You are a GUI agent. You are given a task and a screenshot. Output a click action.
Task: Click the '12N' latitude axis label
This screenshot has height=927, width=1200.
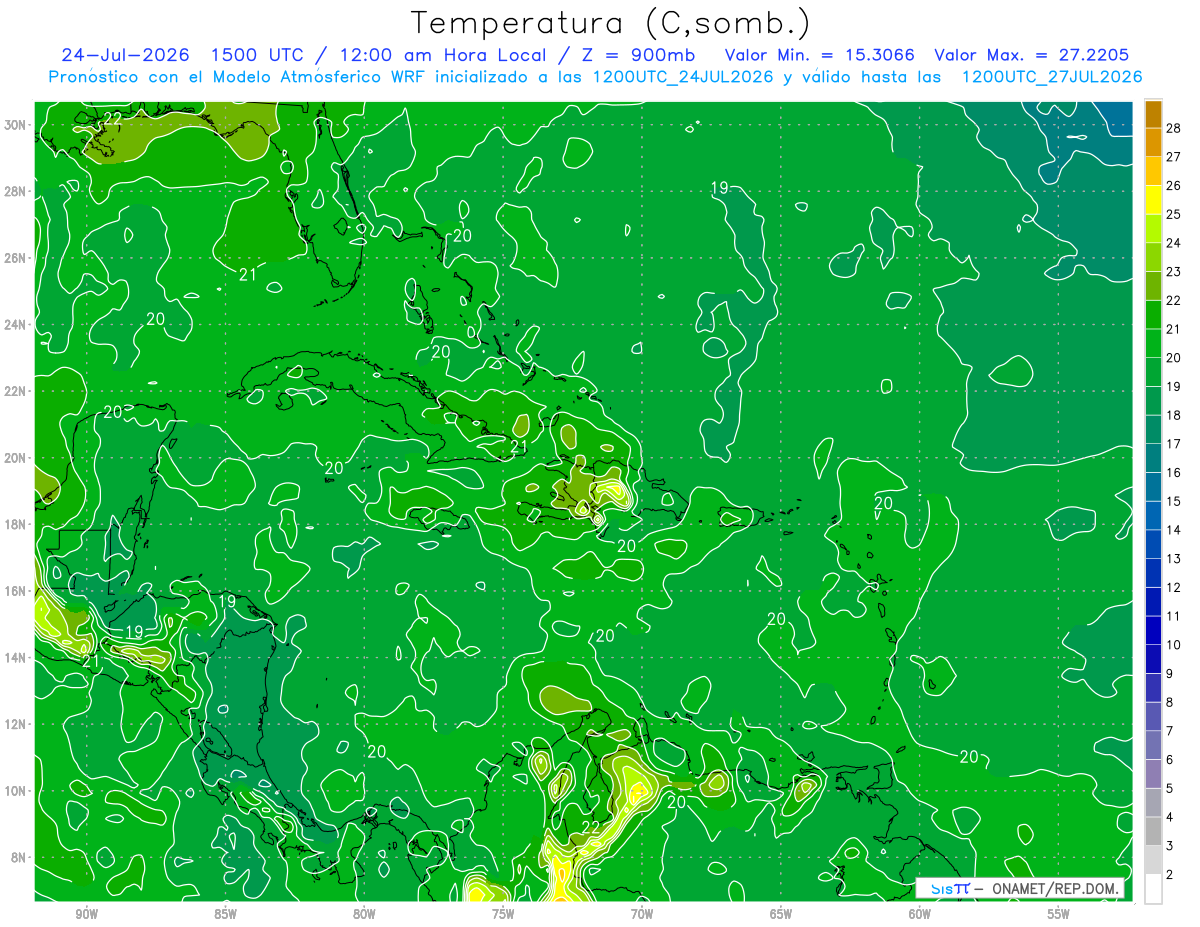(17, 724)
